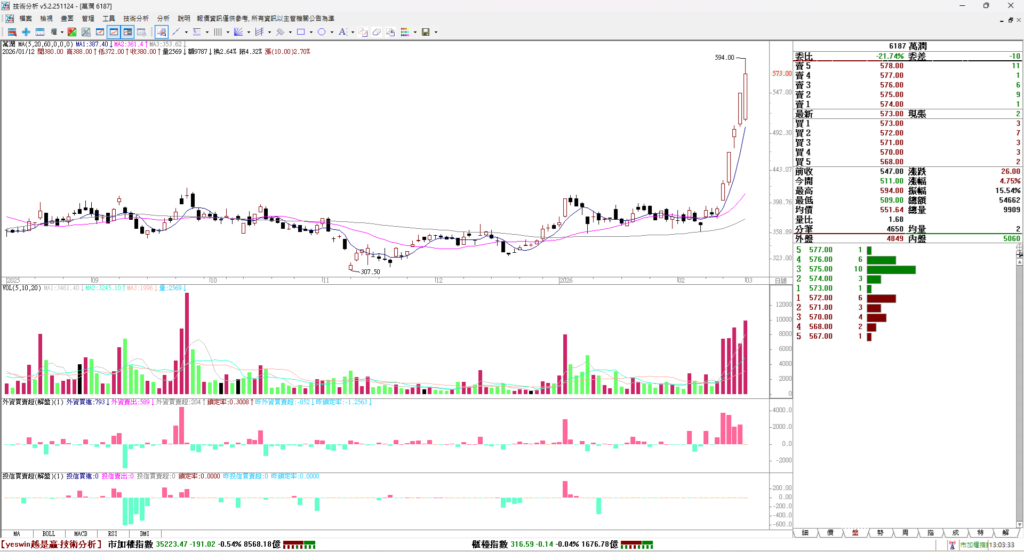Open the dropdown arrow beside rectangle tool

coord(311,32)
